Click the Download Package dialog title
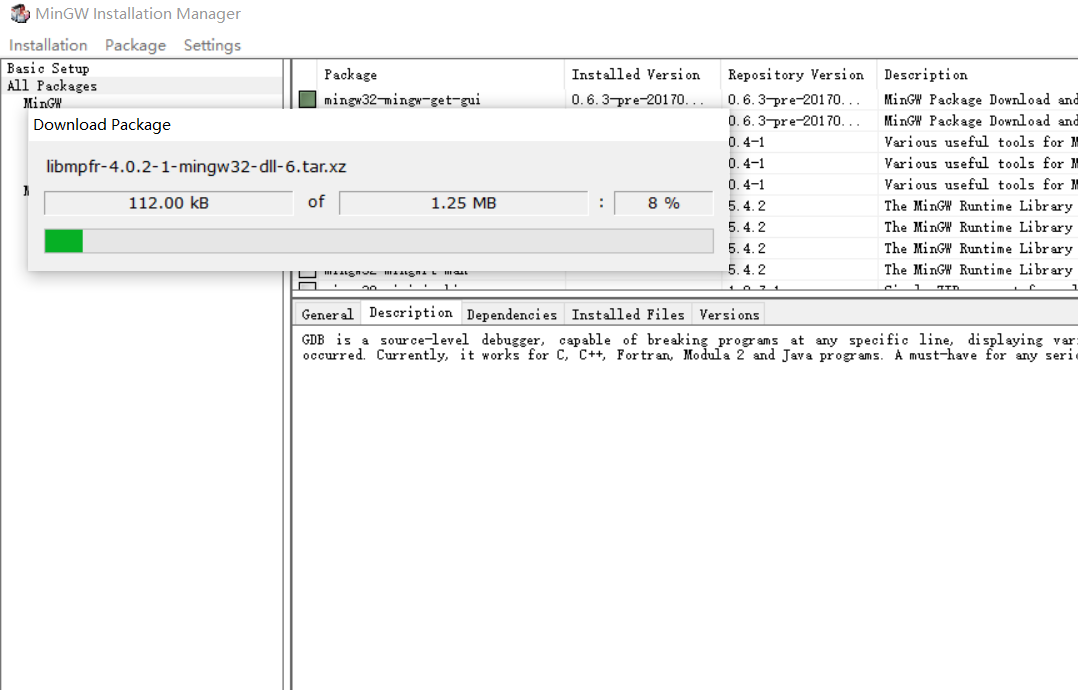The width and height of the screenshot is (1078, 690). (x=102, y=125)
